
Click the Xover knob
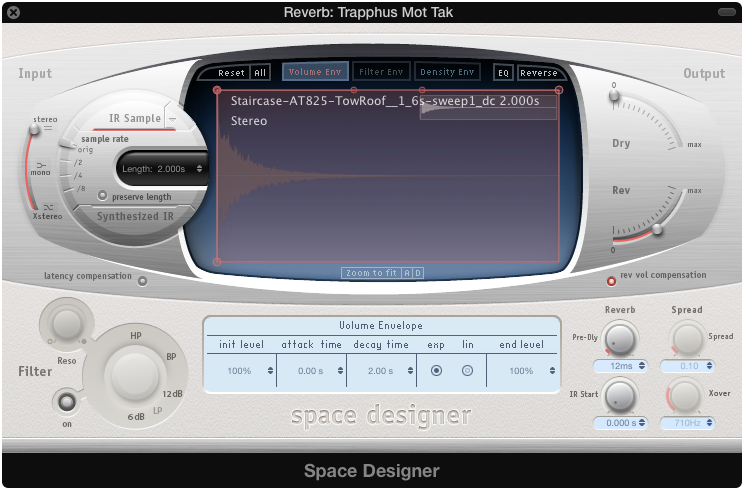[686, 396]
